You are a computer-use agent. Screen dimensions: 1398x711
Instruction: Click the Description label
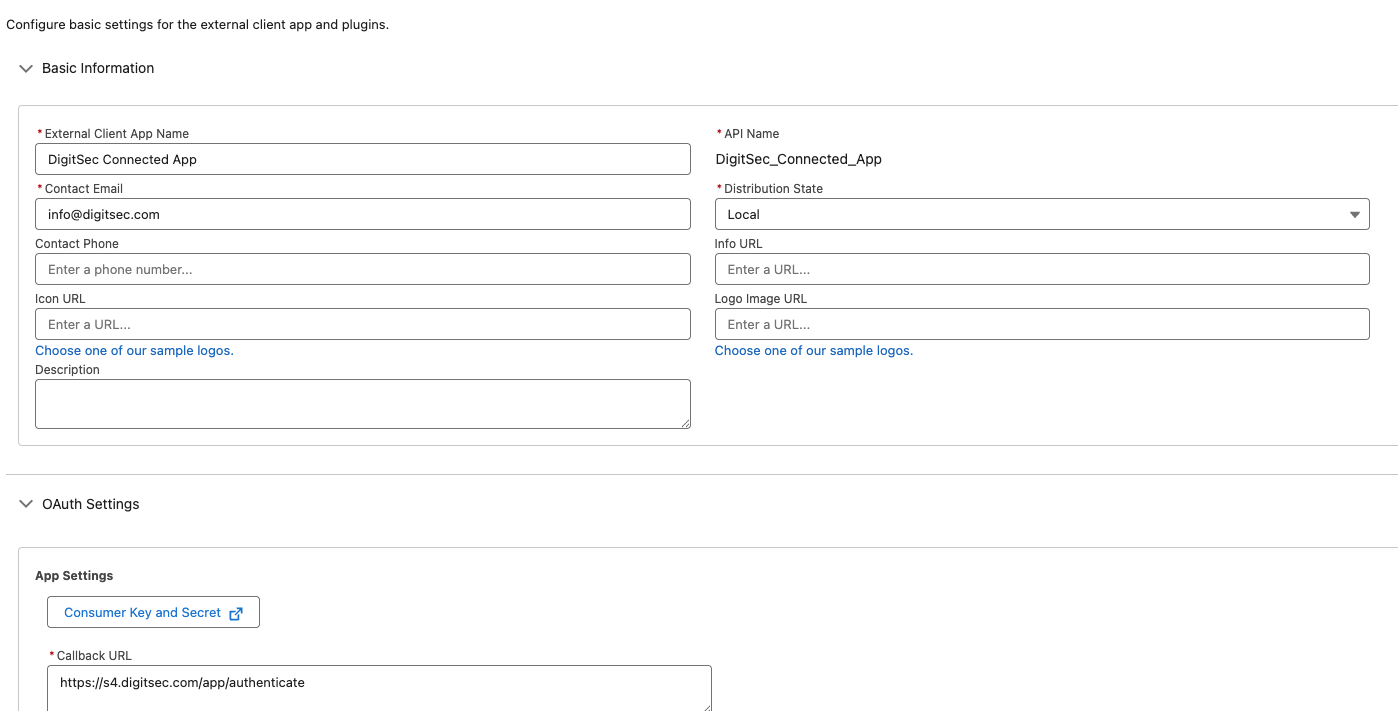[67, 370]
